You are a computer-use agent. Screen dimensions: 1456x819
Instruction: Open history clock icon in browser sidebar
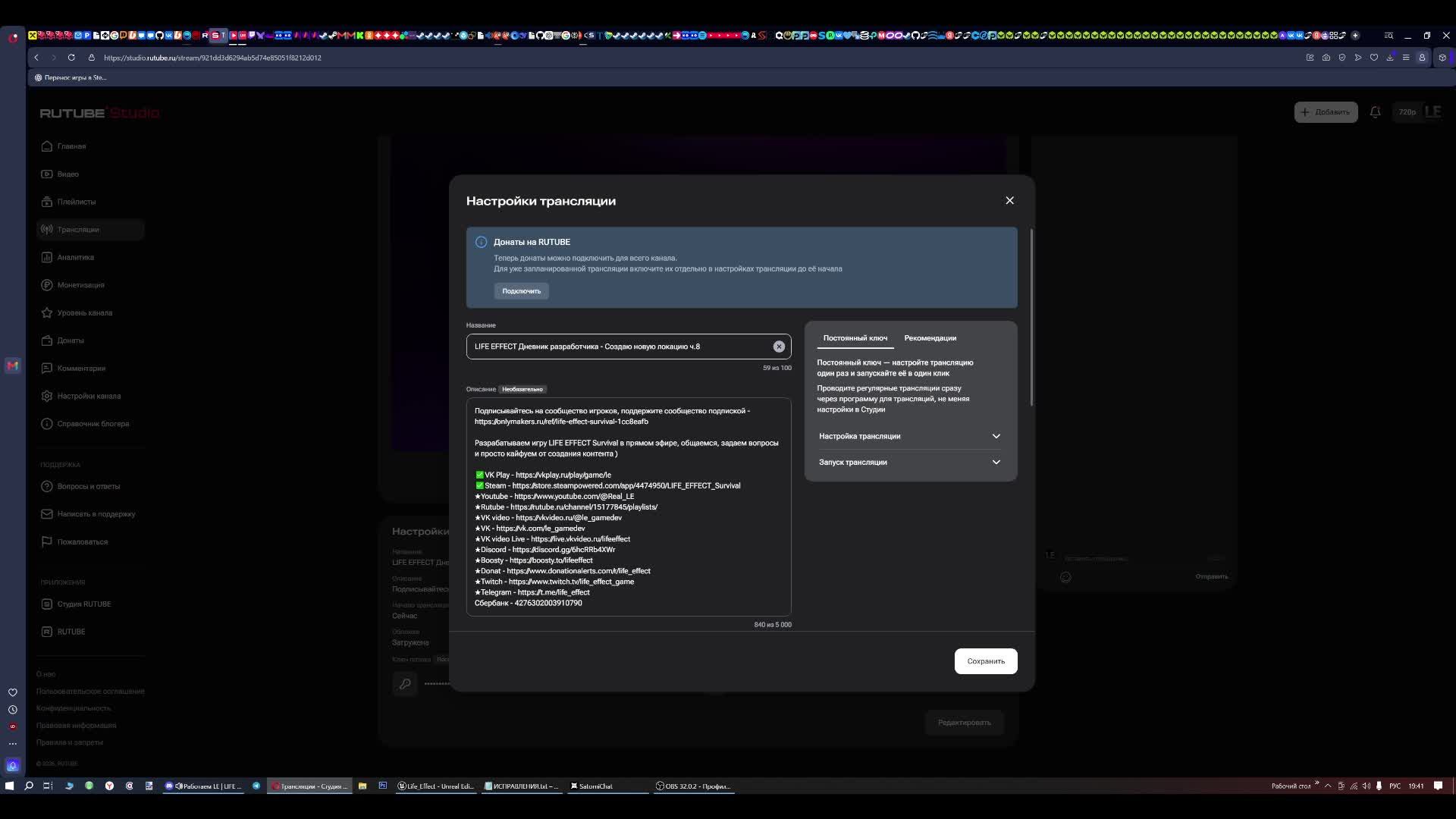(x=13, y=710)
